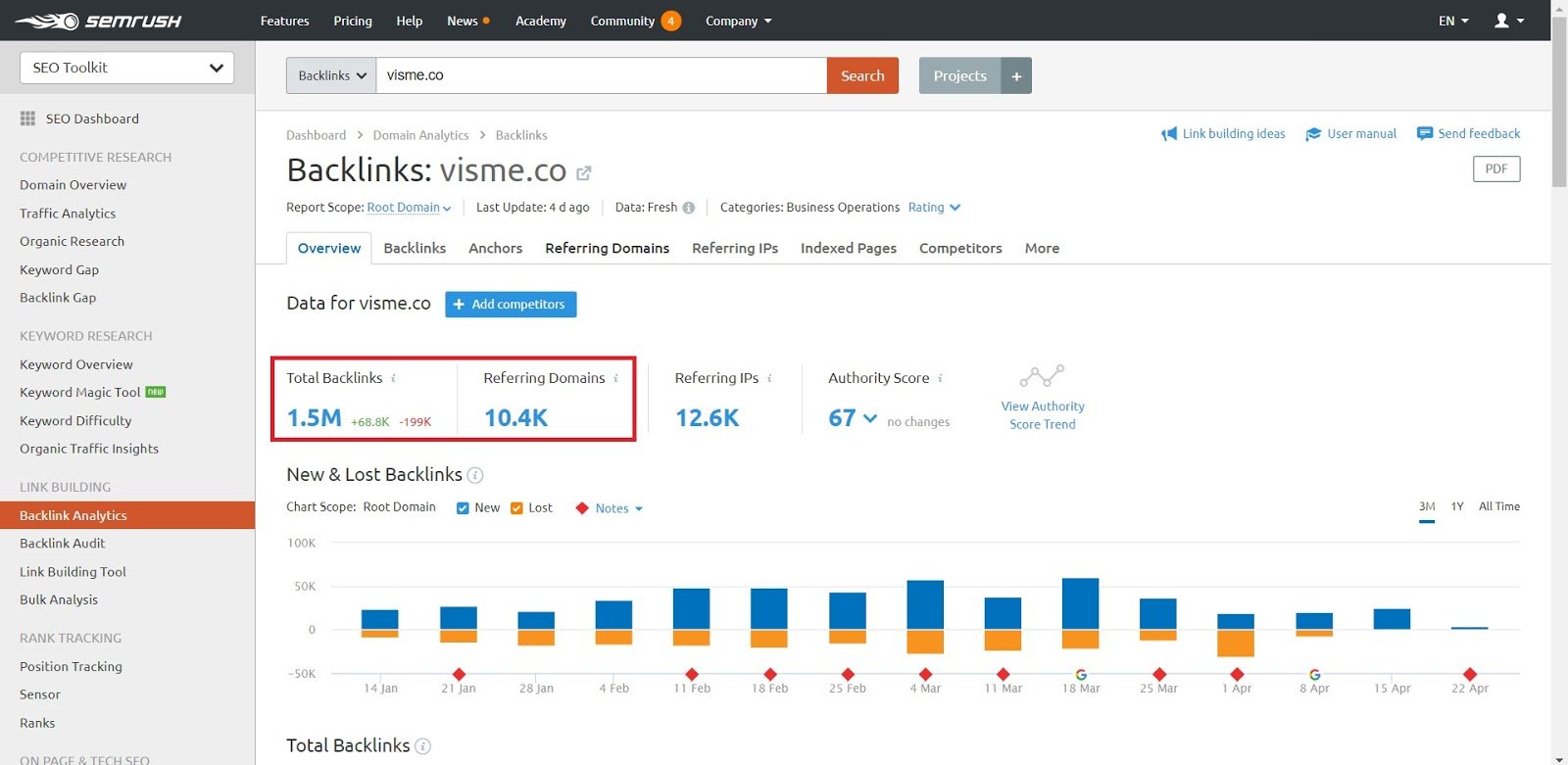Click the SEO Dashboard grid icon

[27, 119]
